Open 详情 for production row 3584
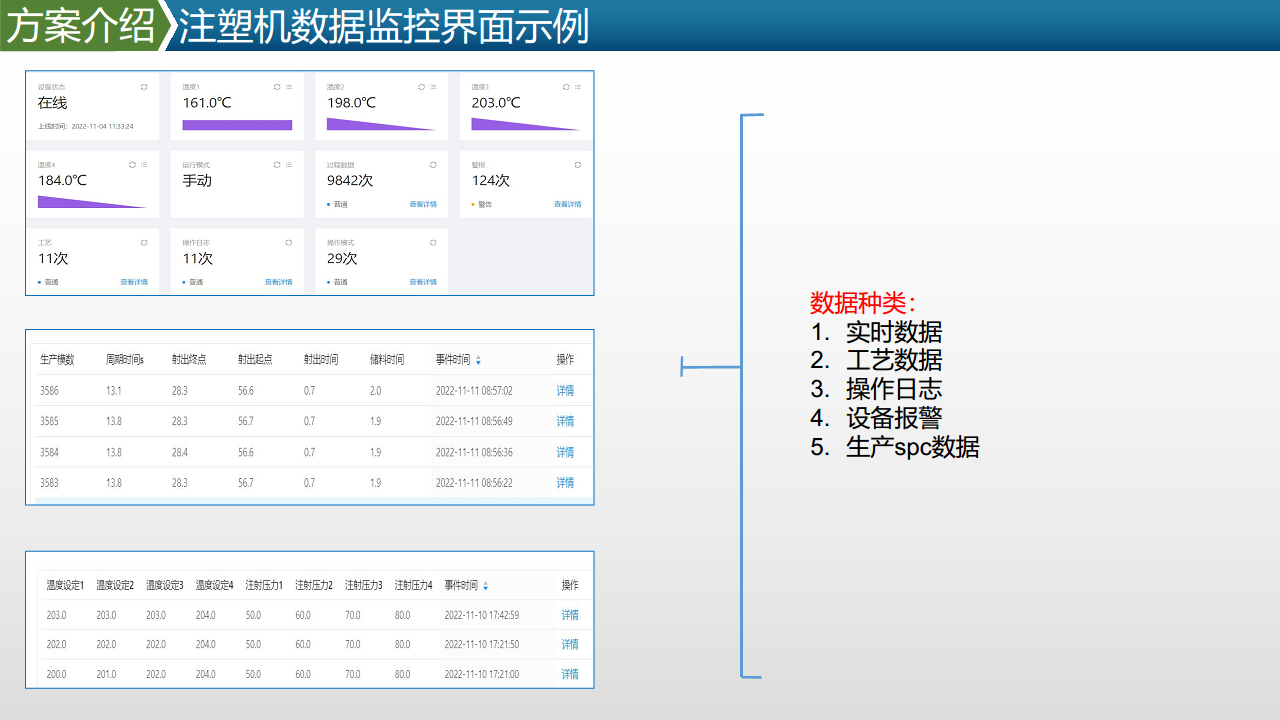1280x720 pixels. 565,452
